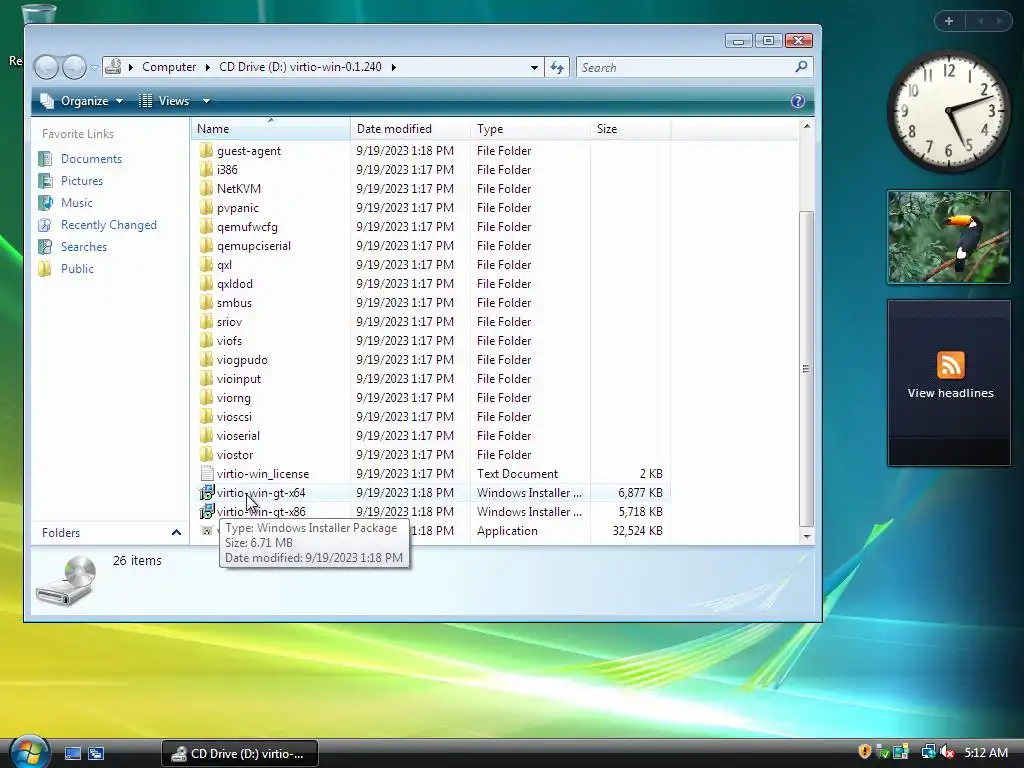
Task: Open Pictures favorite link
Action: [x=82, y=181]
